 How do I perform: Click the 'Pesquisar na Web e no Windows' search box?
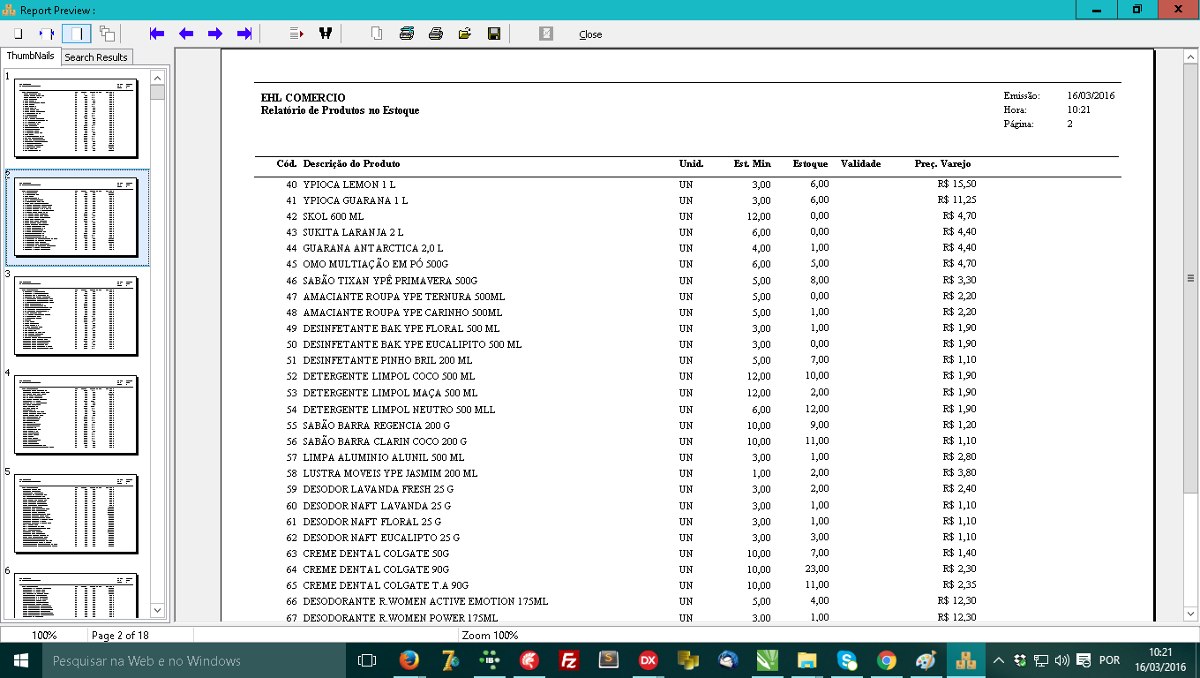point(192,660)
